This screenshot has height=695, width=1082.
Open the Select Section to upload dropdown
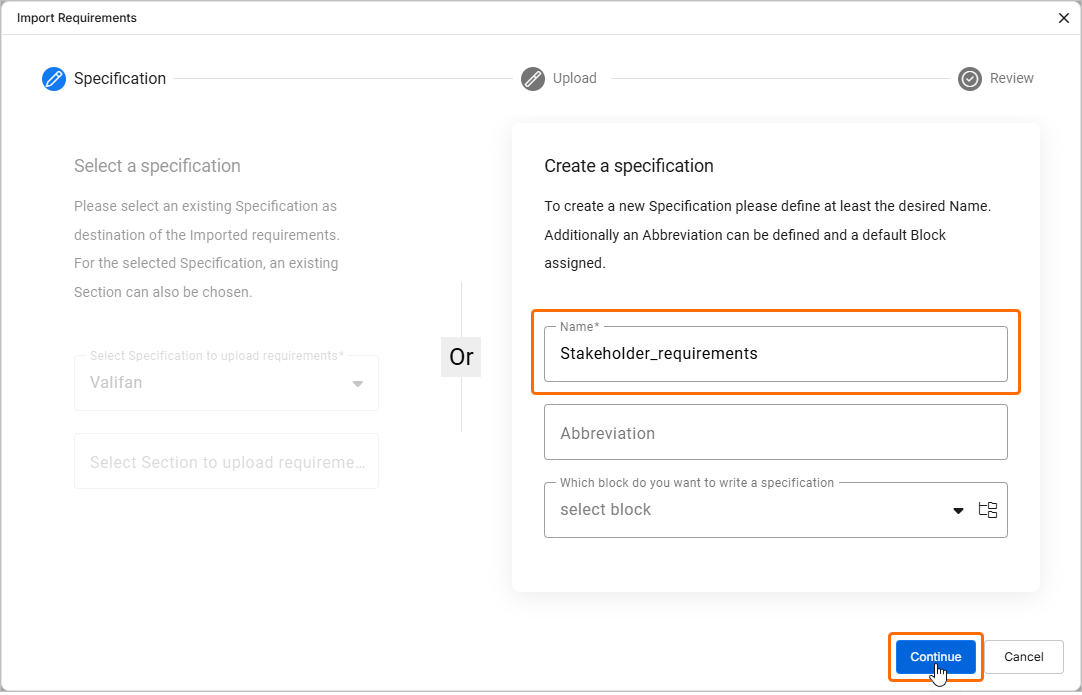click(226, 462)
